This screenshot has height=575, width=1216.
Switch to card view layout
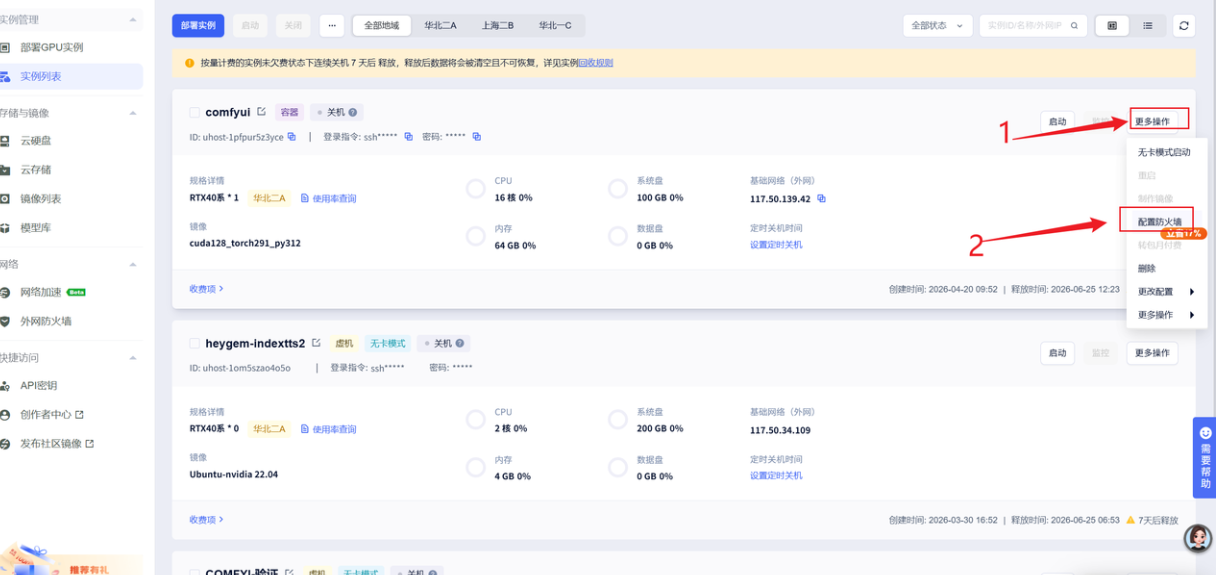[x=1112, y=26]
